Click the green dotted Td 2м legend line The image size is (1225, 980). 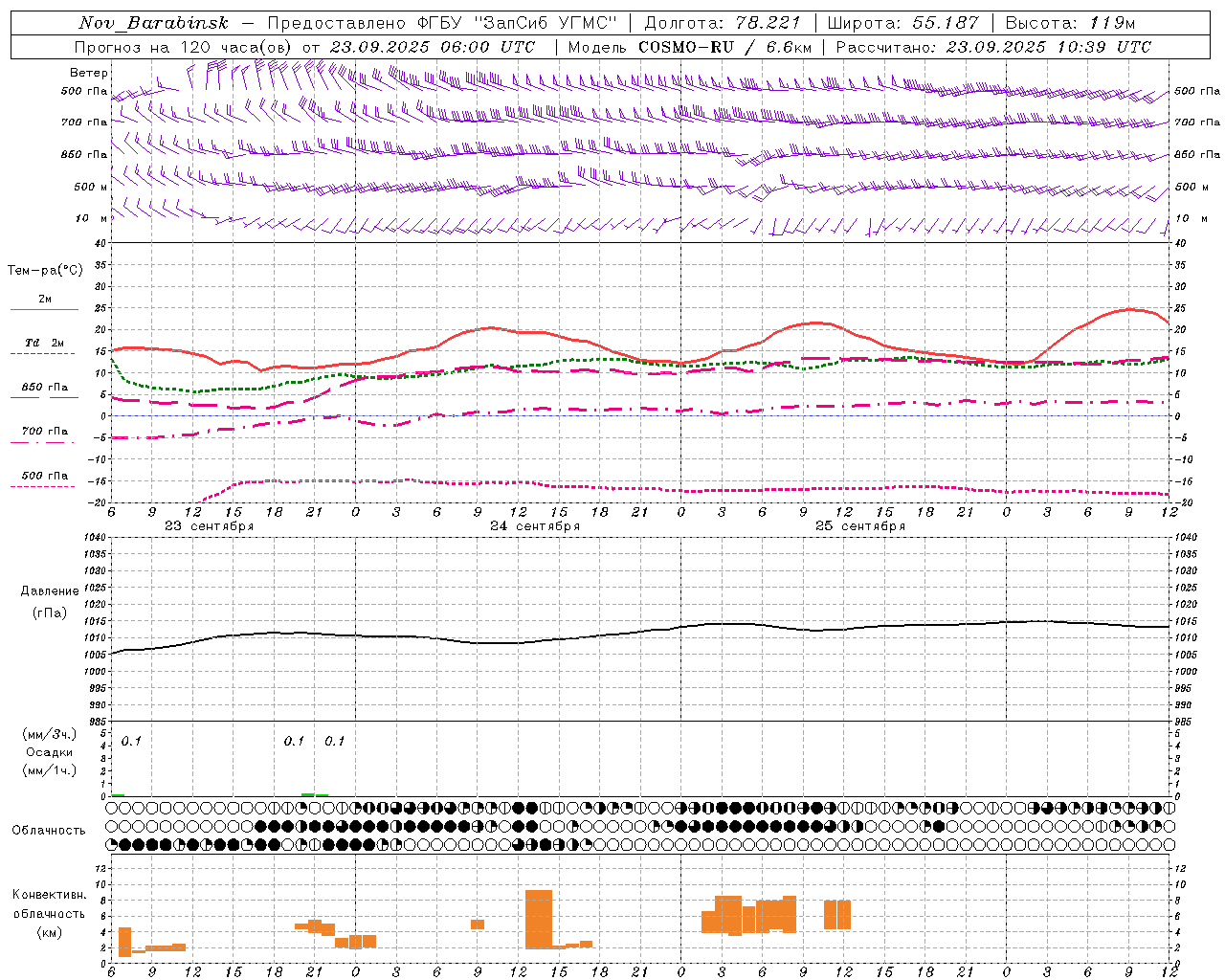pyautogui.click(x=43, y=354)
